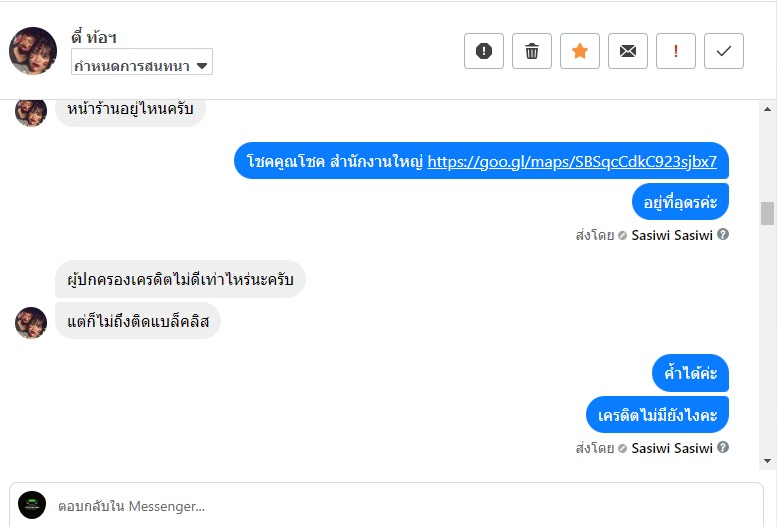Viewport: 777px width, 527px height.
Task: Open the กำหนดการสนทนา dropdown
Action: (141, 65)
